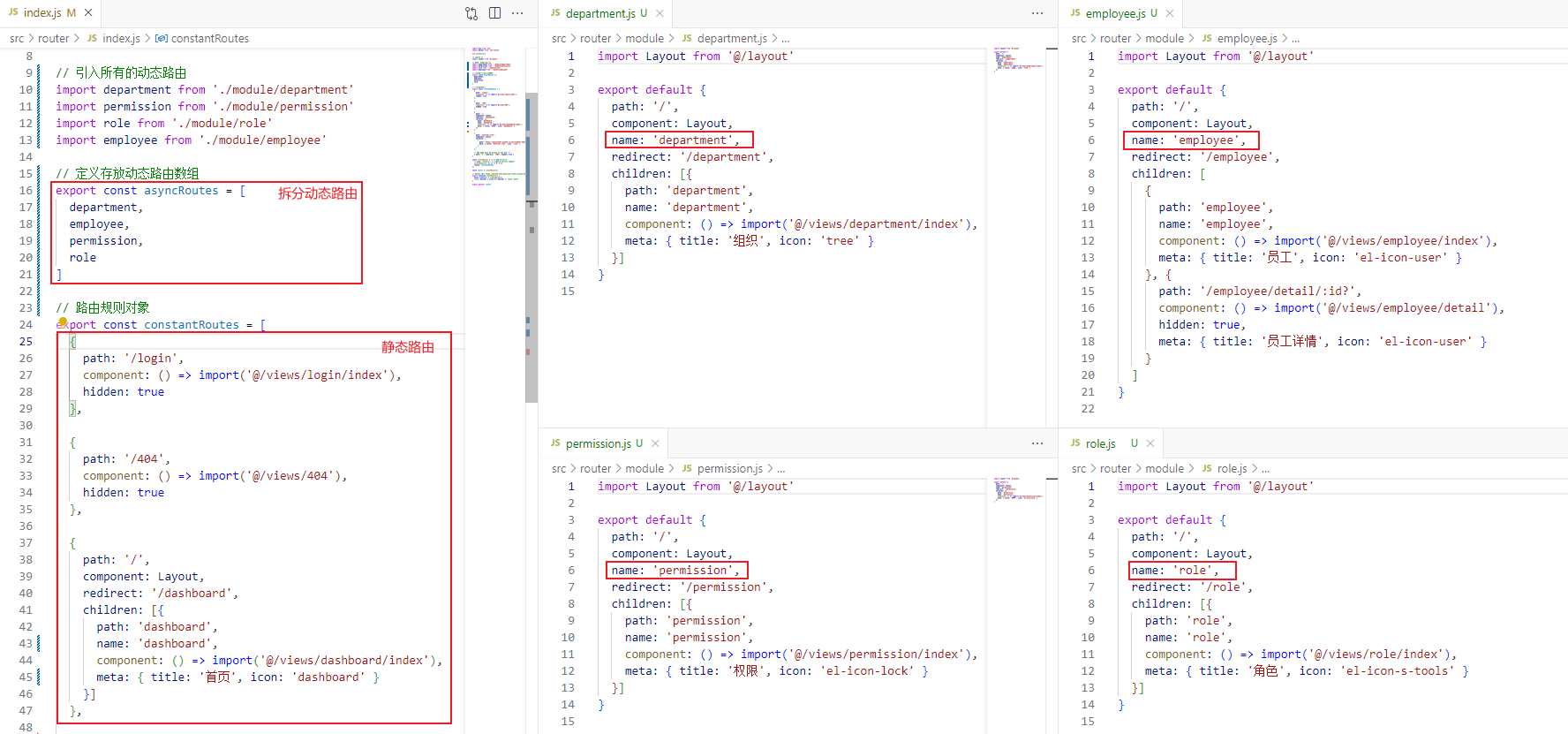Click the JS file icon on role.js tab

1075,443
